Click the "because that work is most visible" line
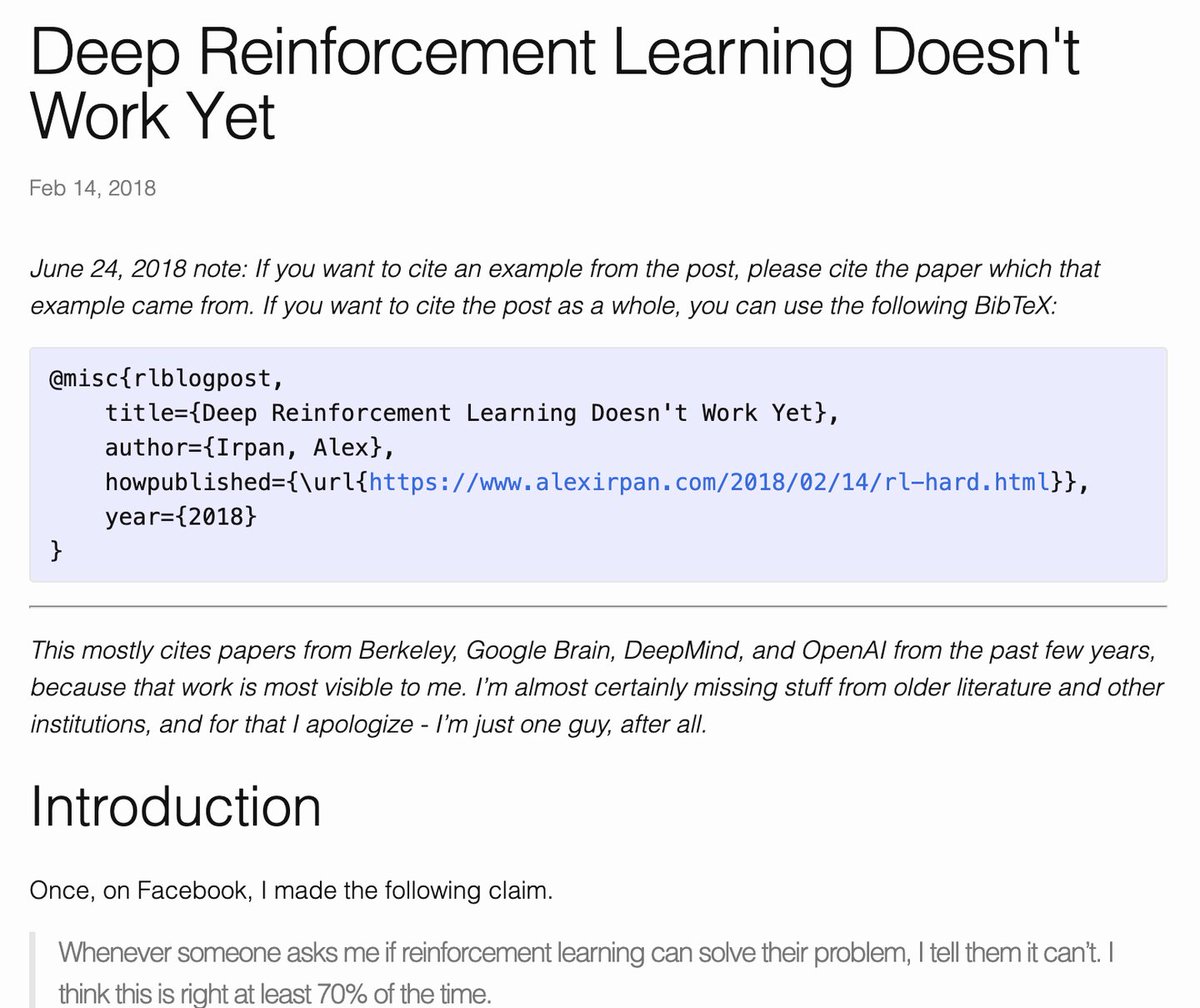 [597, 687]
